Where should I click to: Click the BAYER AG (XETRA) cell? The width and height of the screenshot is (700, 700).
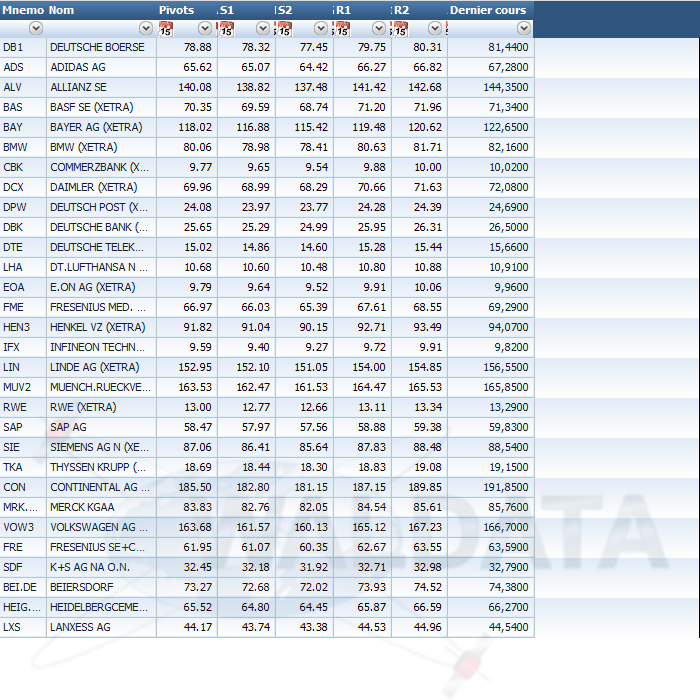coord(101,127)
